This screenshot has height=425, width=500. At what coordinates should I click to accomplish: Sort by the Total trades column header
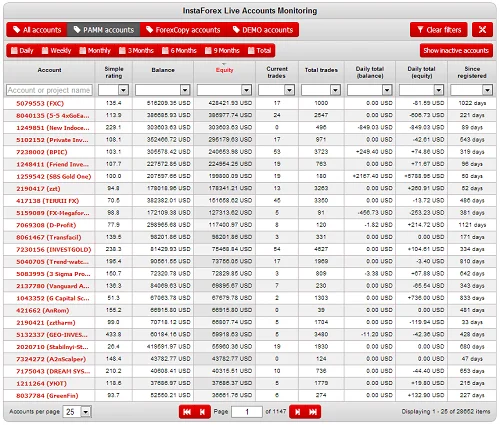pos(321,70)
